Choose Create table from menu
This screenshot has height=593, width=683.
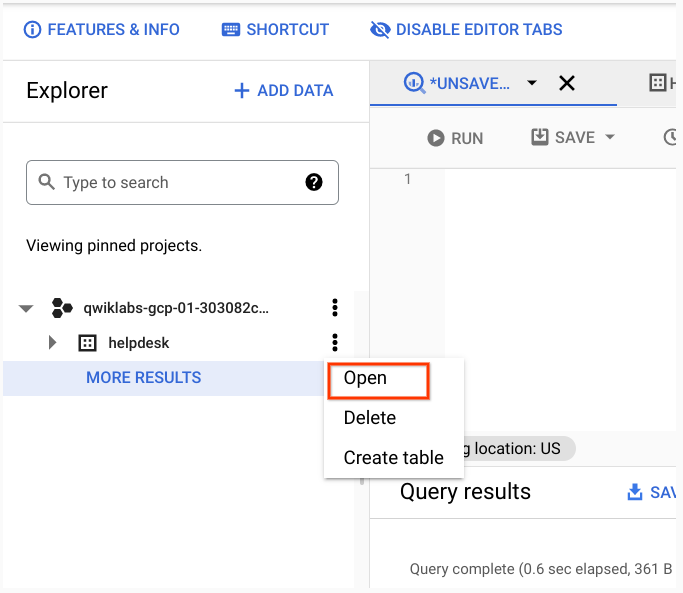[x=393, y=457]
